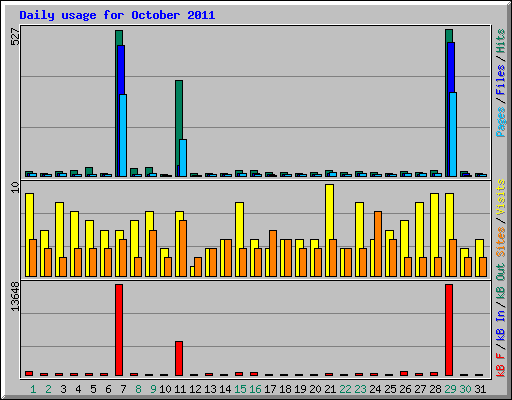Click day 10 on the x-axis
Viewport: 512px width, 400px height.
click(165, 389)
